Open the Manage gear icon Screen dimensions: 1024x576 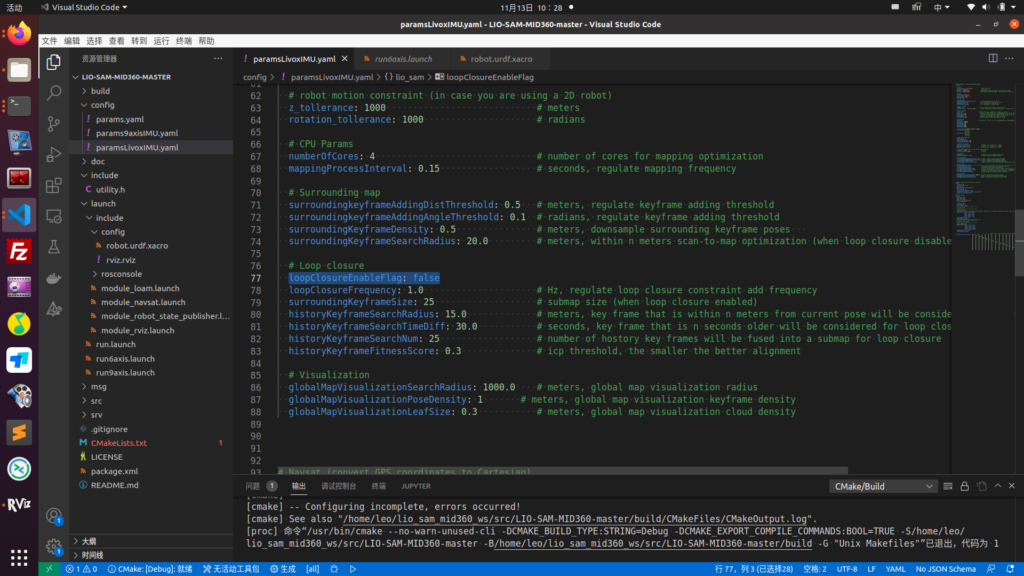coord(54,546)
